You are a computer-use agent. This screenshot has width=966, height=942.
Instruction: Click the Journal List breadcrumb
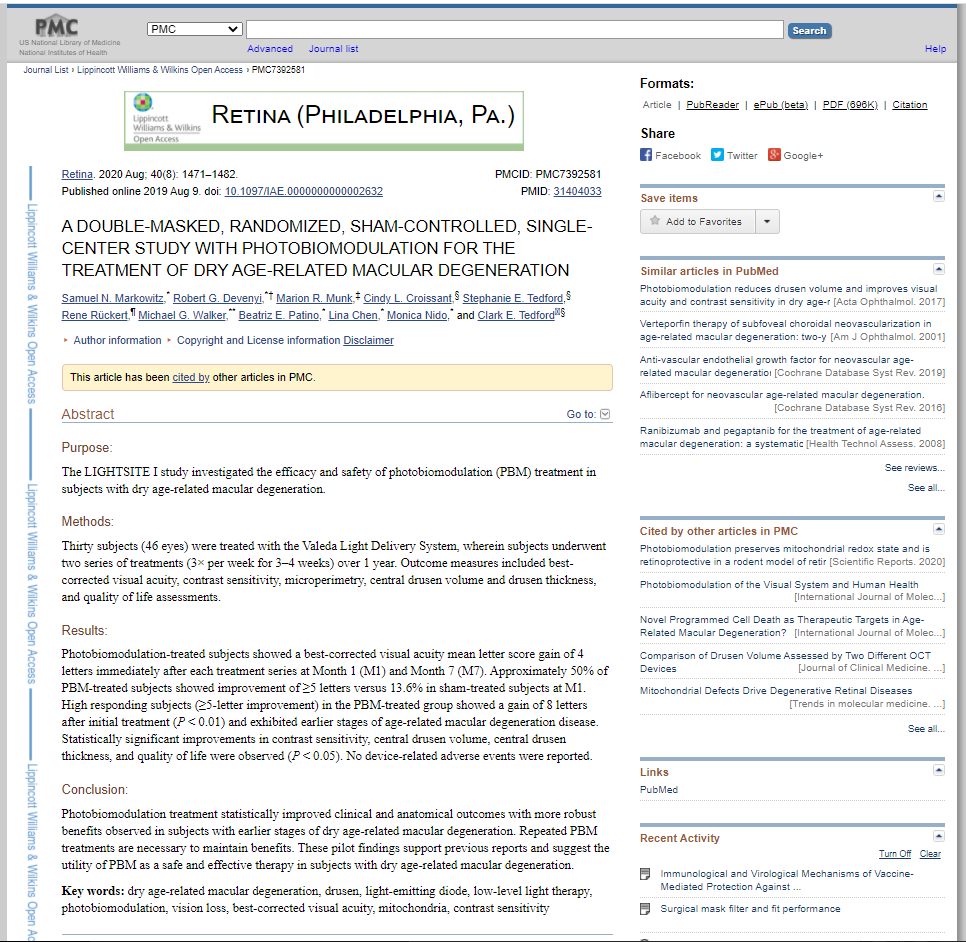[46, 70]
